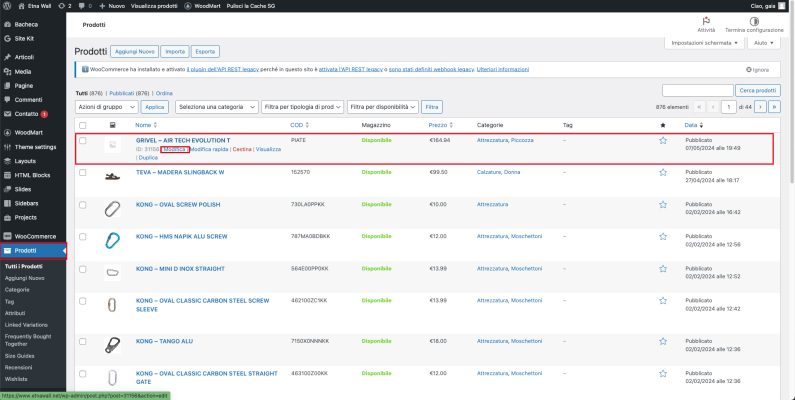Expand Impostazioni schermata panel
The height and width of the screenshot is (400, 795).
click(704, 43)
